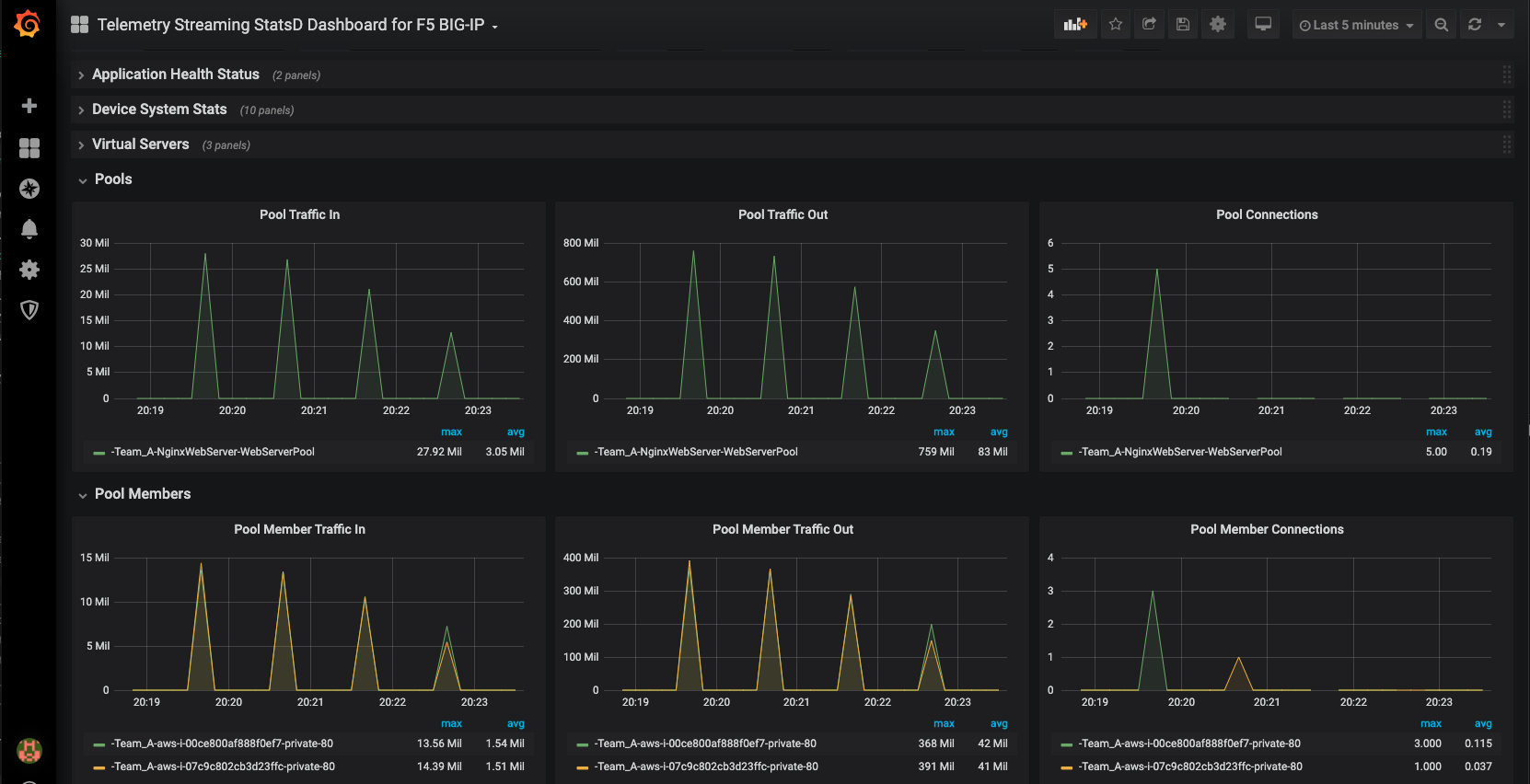Toggle 00ce800af888f0ef7 series in Pool Member Connections
The width and height of the screenshot is (1530, 784).
click(1189, 744)
